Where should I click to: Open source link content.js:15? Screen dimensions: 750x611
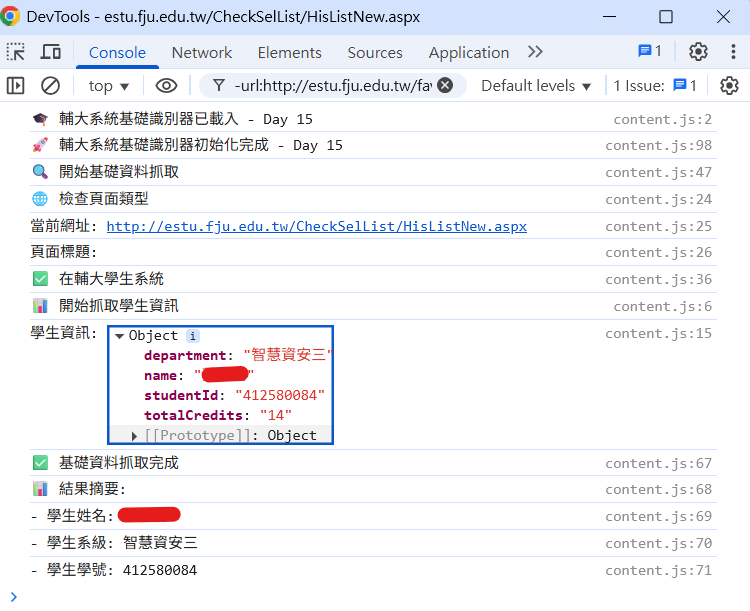click(659, 333)
